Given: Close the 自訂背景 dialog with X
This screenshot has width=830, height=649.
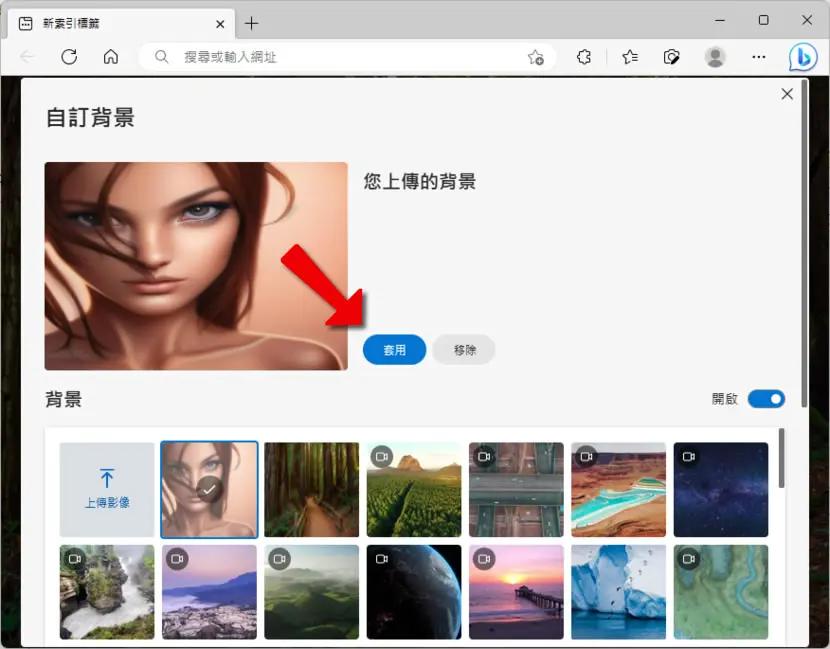Looking at the screenshot, I should click(787, 94).
